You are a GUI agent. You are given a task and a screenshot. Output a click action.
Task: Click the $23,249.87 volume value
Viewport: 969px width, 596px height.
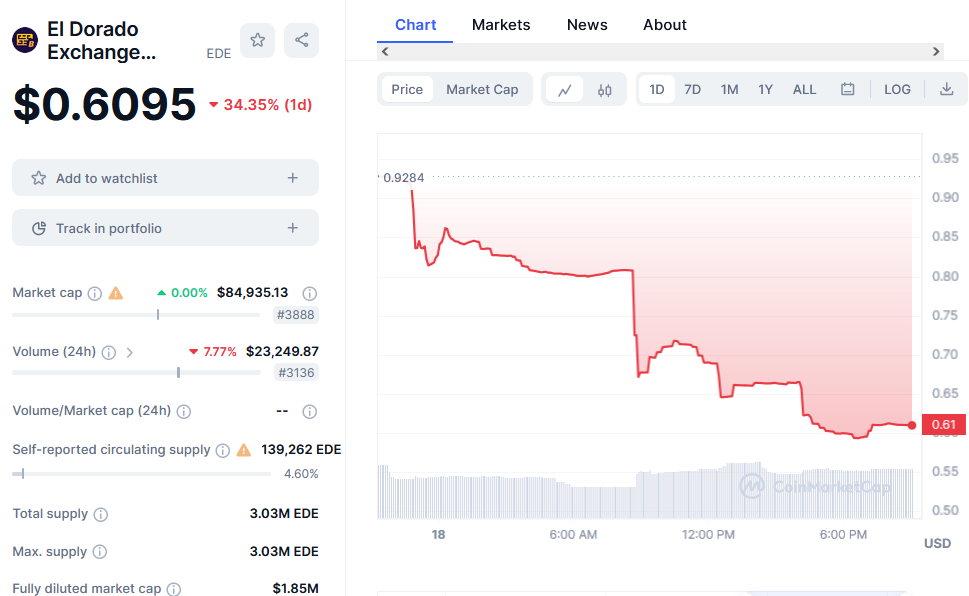[282, 352]
